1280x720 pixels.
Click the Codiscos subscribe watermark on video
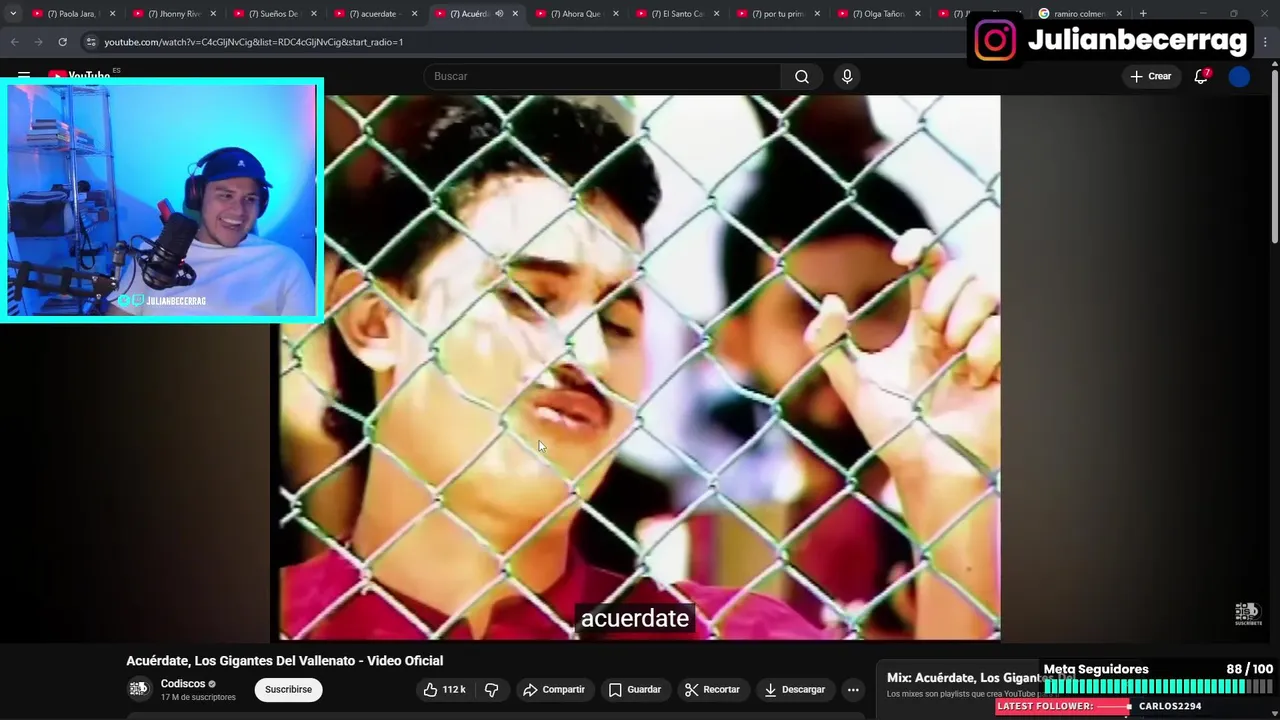click(1247, 613)
